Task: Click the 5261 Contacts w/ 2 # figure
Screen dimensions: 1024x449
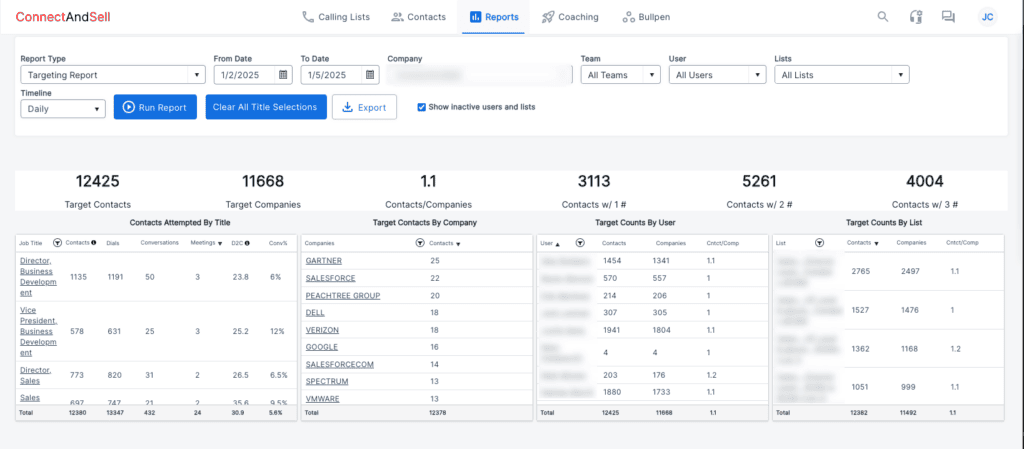Action: coord(760,182)
